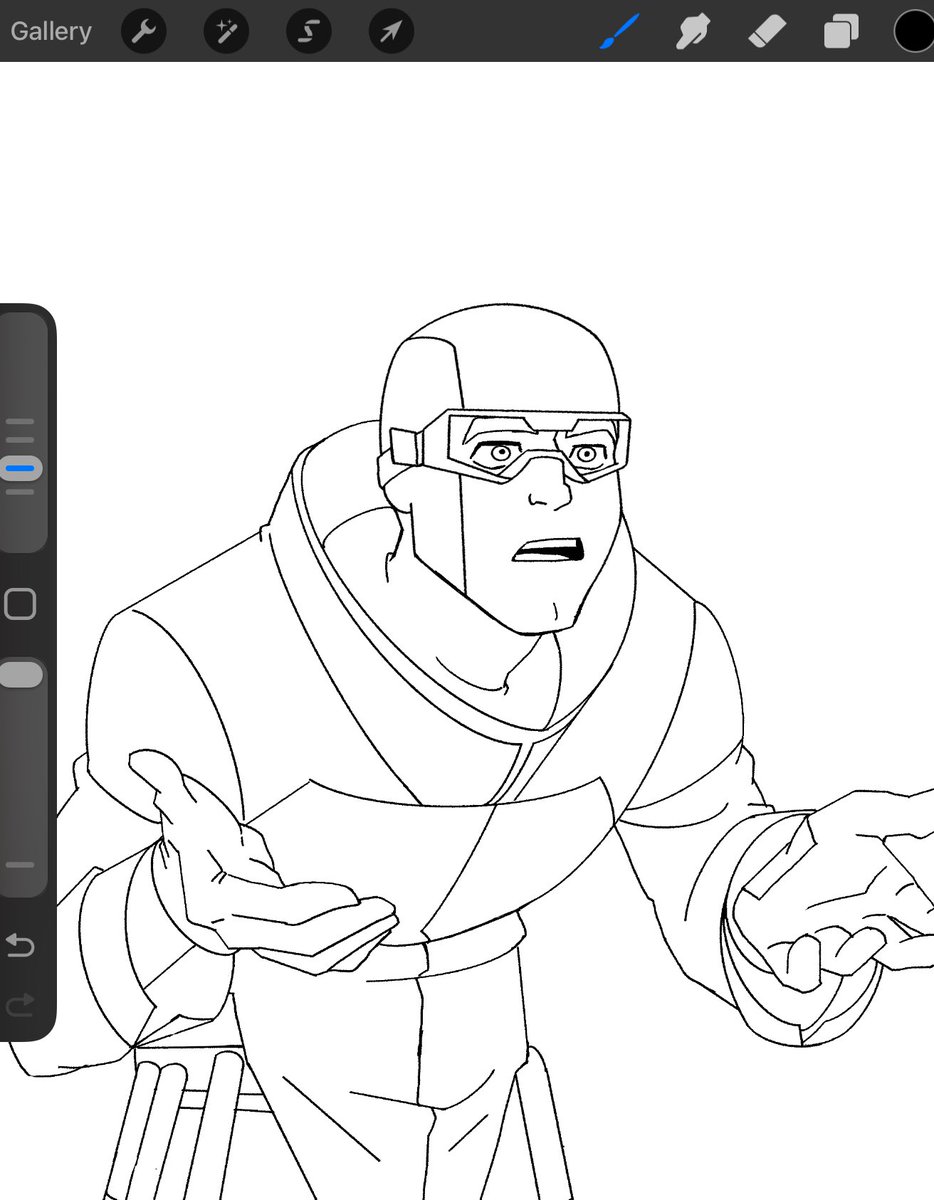Screen dimensions: 934x1200
Task: Return to the Gallery
Action: [x=51, y=31]
